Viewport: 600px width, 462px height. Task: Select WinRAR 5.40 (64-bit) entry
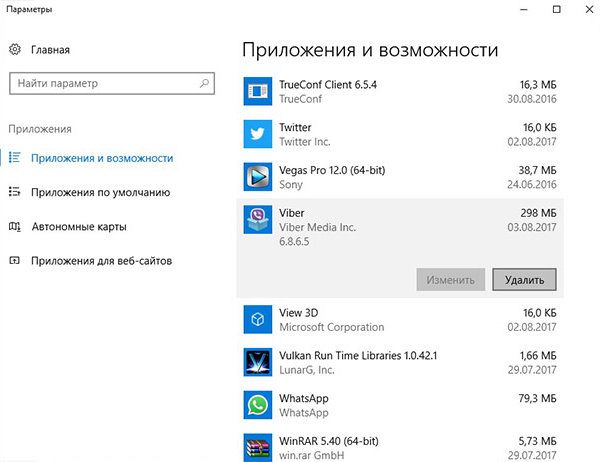coord(329,441)
